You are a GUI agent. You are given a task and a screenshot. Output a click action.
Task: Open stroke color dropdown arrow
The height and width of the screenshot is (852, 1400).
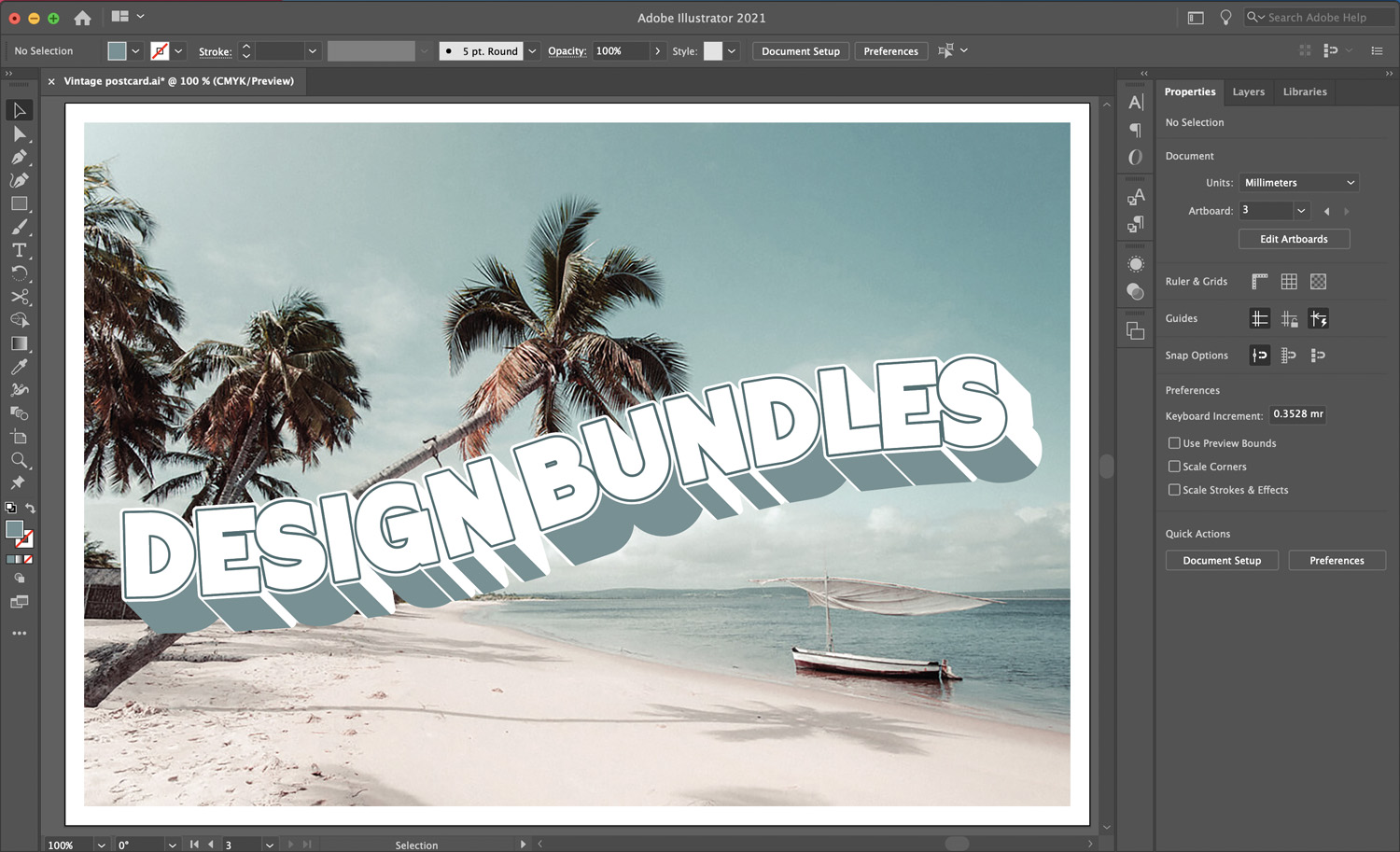tap(178, 51)
